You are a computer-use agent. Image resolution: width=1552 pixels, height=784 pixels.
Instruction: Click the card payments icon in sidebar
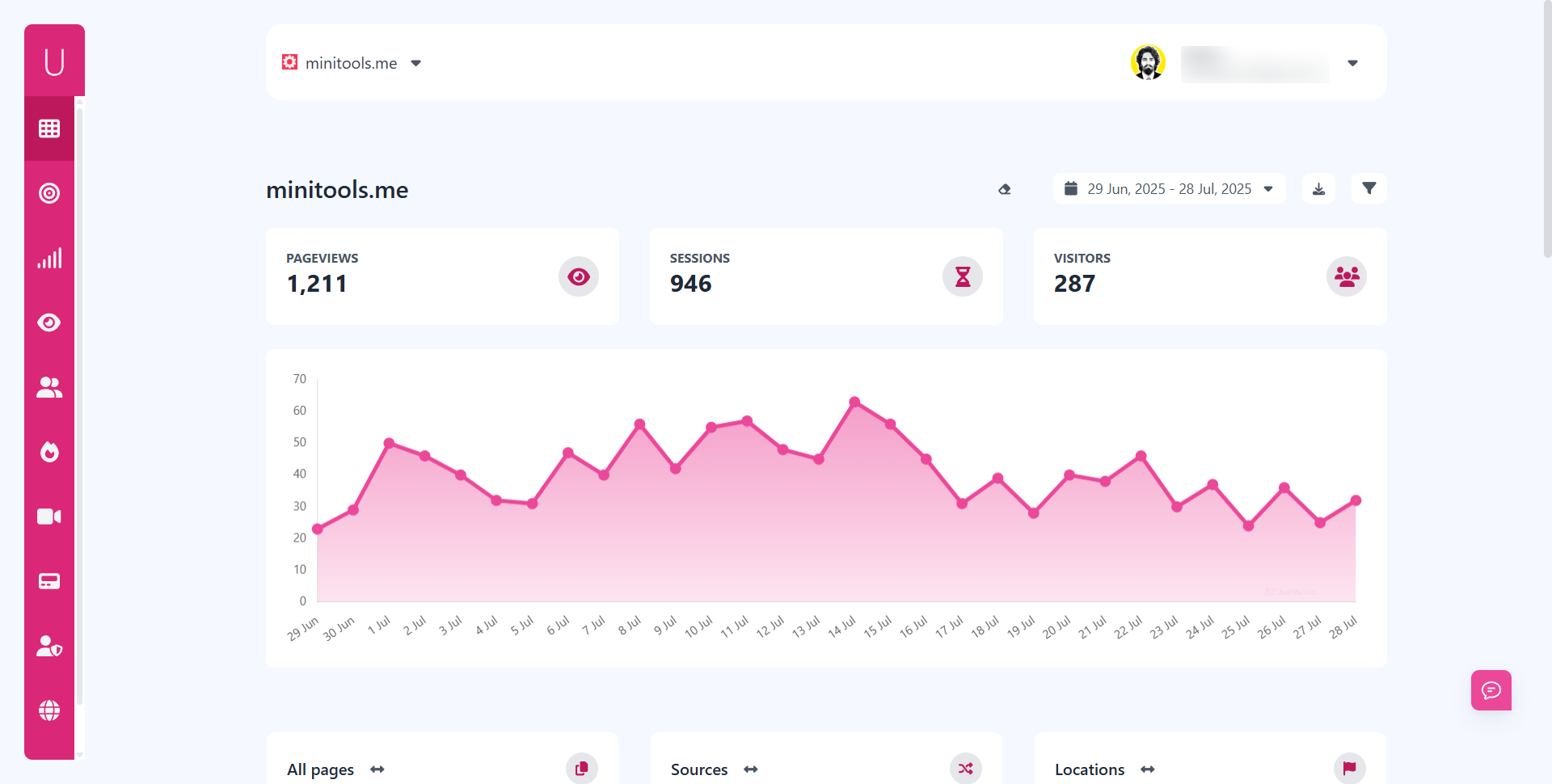[x=49, y=580]
